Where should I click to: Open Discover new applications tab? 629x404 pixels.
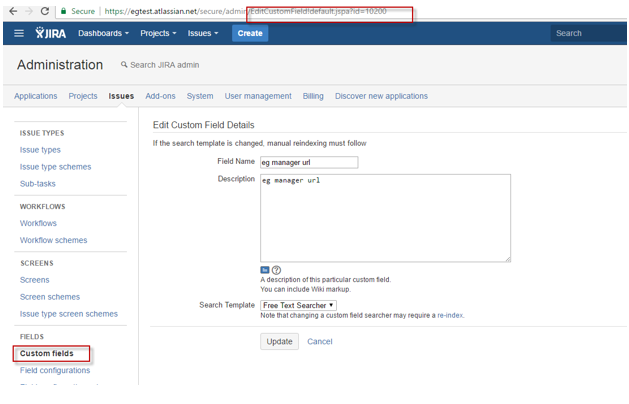(381, 96)
